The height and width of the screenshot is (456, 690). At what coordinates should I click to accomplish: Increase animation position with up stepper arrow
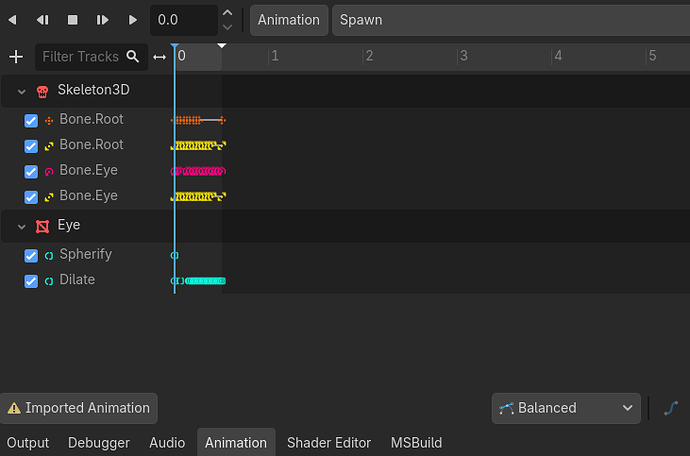(227, 13)
